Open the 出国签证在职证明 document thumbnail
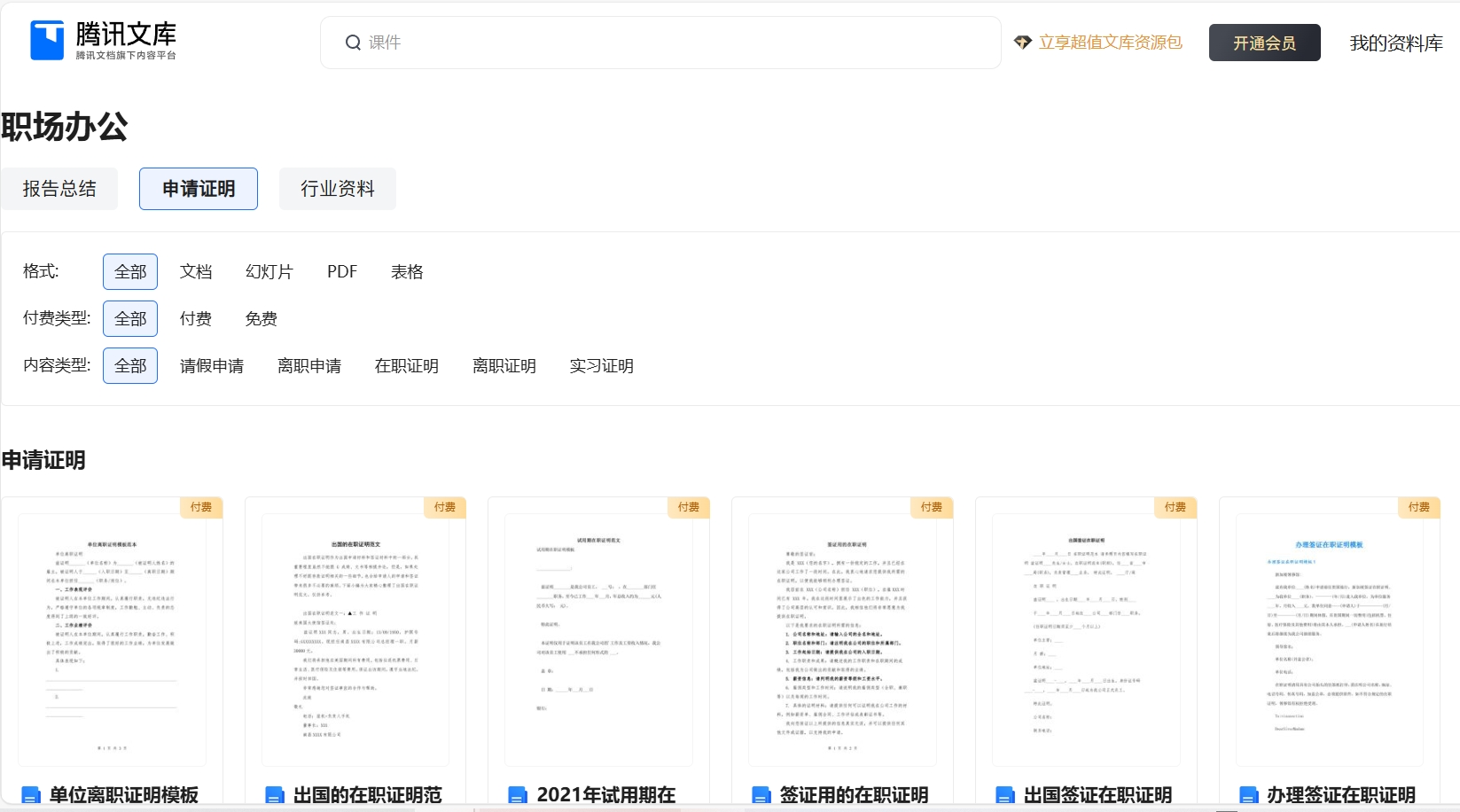 [x=1086, y=638]
